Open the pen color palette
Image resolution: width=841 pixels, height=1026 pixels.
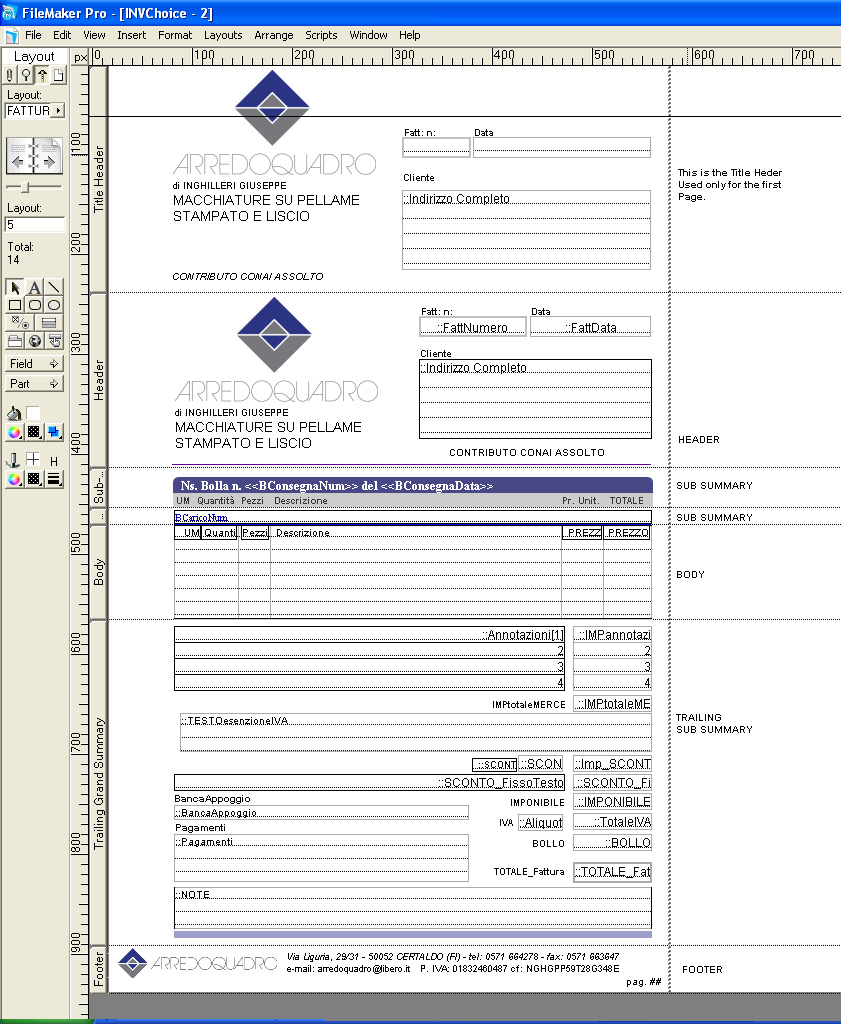pos(14,479)
